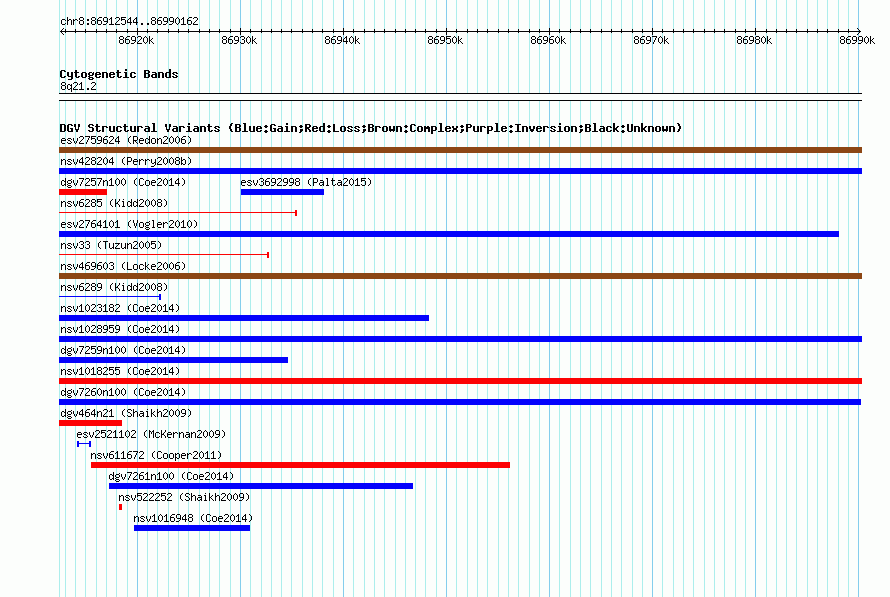Open the esv2764101 (Vogler2010) label

point(129,224)
